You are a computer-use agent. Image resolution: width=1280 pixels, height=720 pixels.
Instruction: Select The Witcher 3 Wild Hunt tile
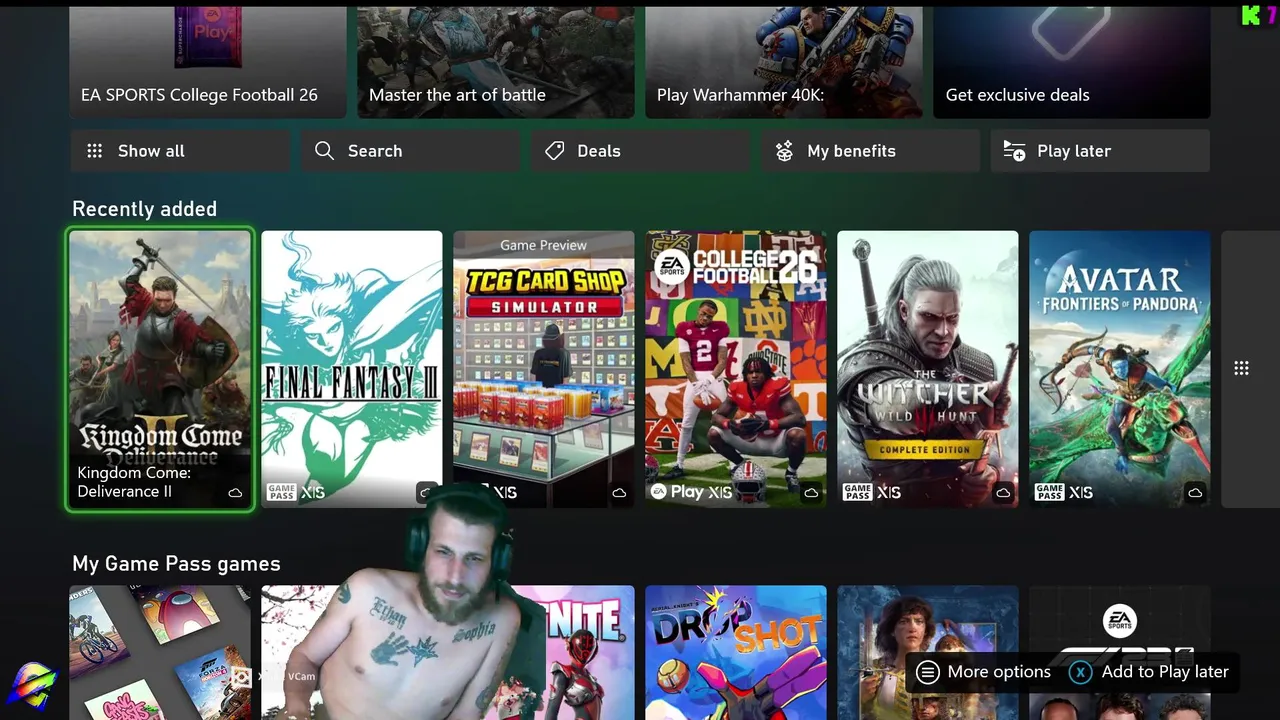tap(928, 369)
